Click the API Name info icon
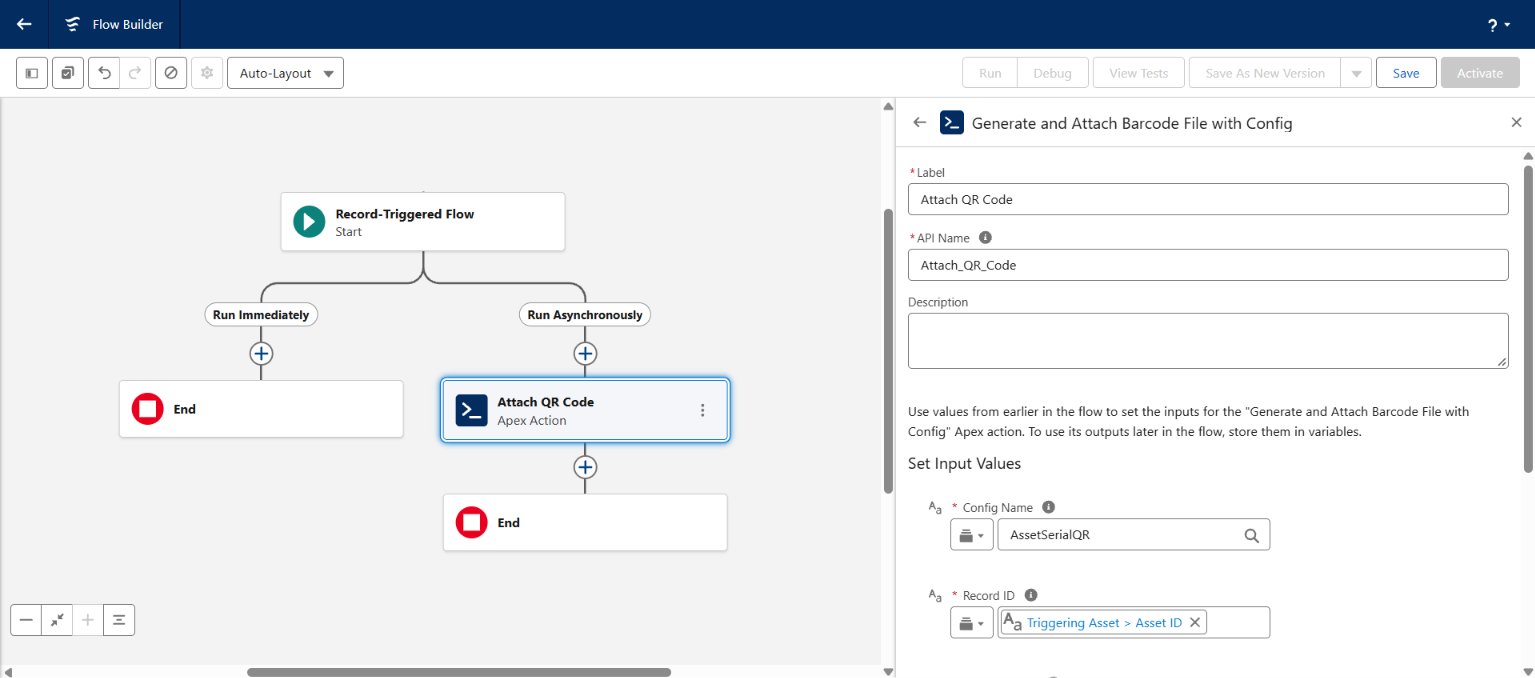This screenshot has width=1535, height=678. click(x=985, y=238)
